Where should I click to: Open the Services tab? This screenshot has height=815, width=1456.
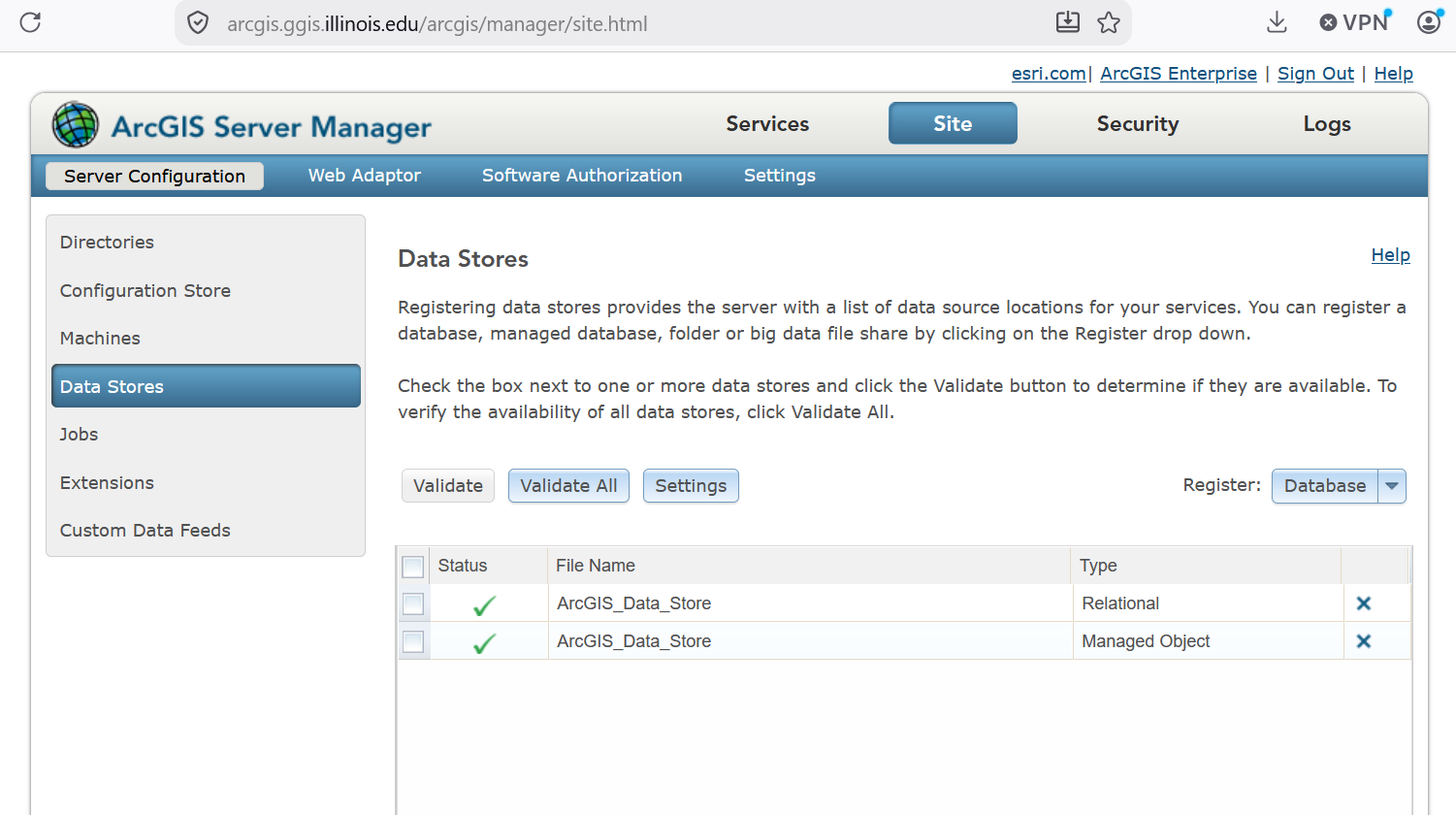point(767,124)
